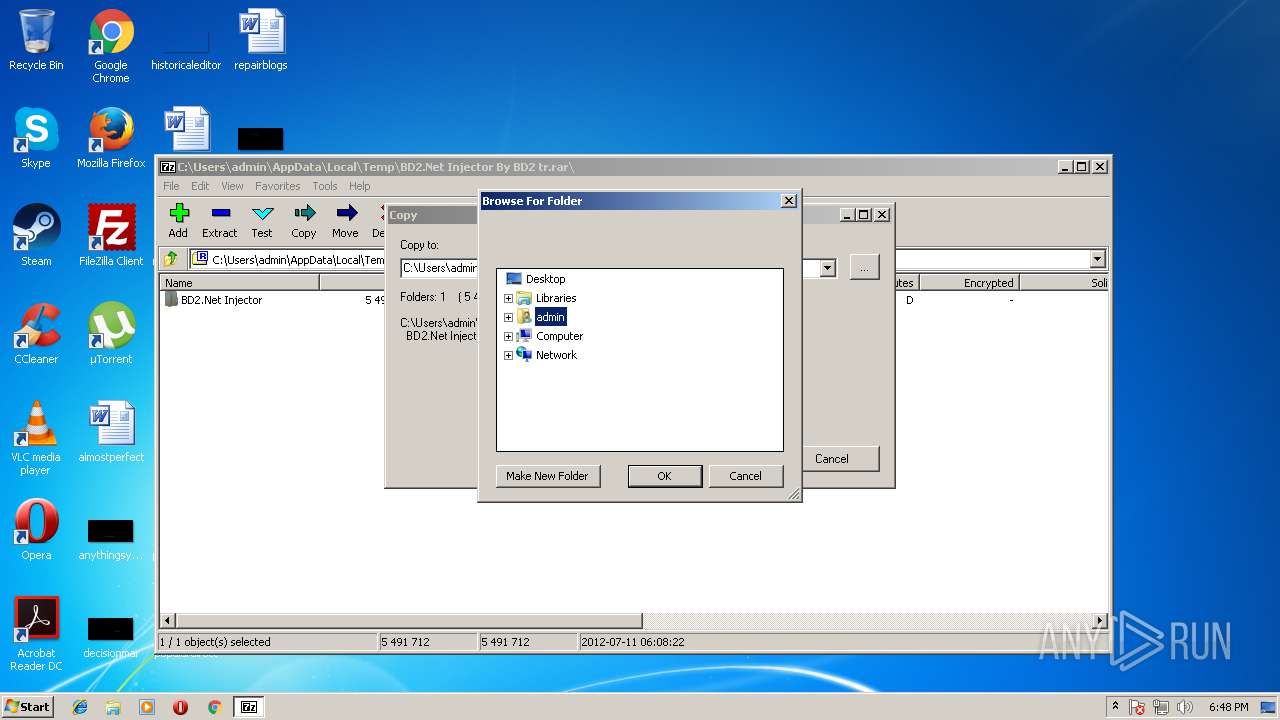The image size is (1280, 720).
Task: Open Mozilla Firefox desktop shortcut
Action: 111,137
